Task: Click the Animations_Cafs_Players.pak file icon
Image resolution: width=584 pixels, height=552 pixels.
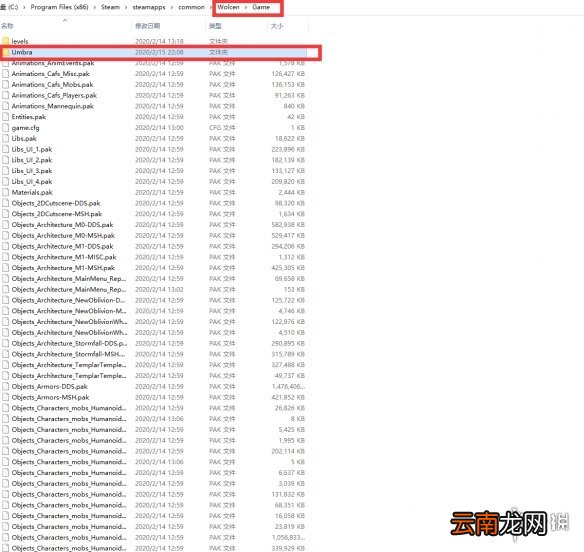Action: click(x=6, y=95)
